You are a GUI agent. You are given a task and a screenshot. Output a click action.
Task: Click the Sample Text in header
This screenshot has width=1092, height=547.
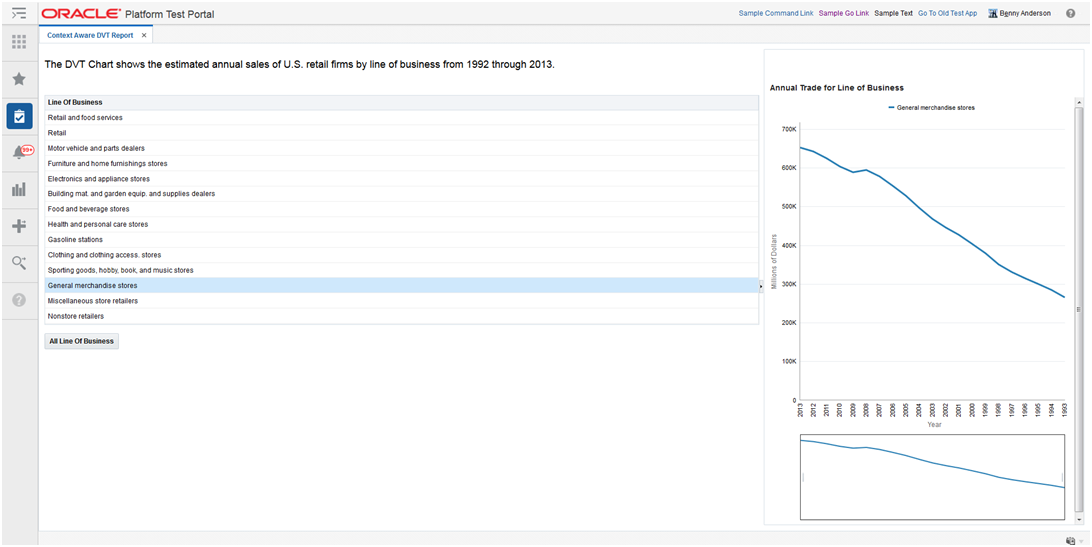pos(894,13)
